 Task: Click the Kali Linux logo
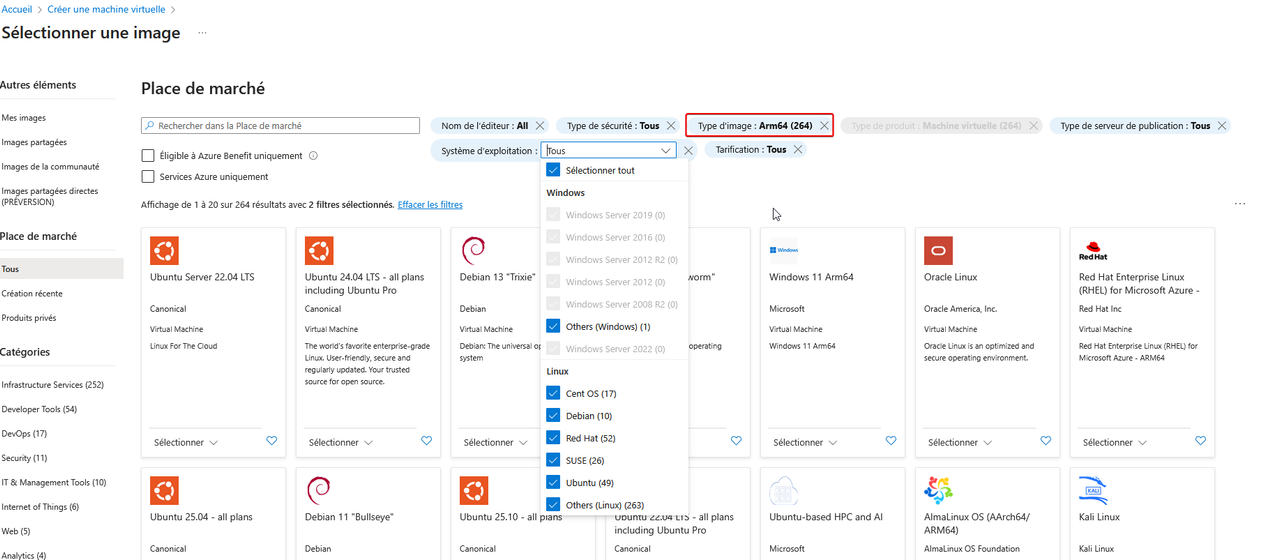tap(1094, 490)
